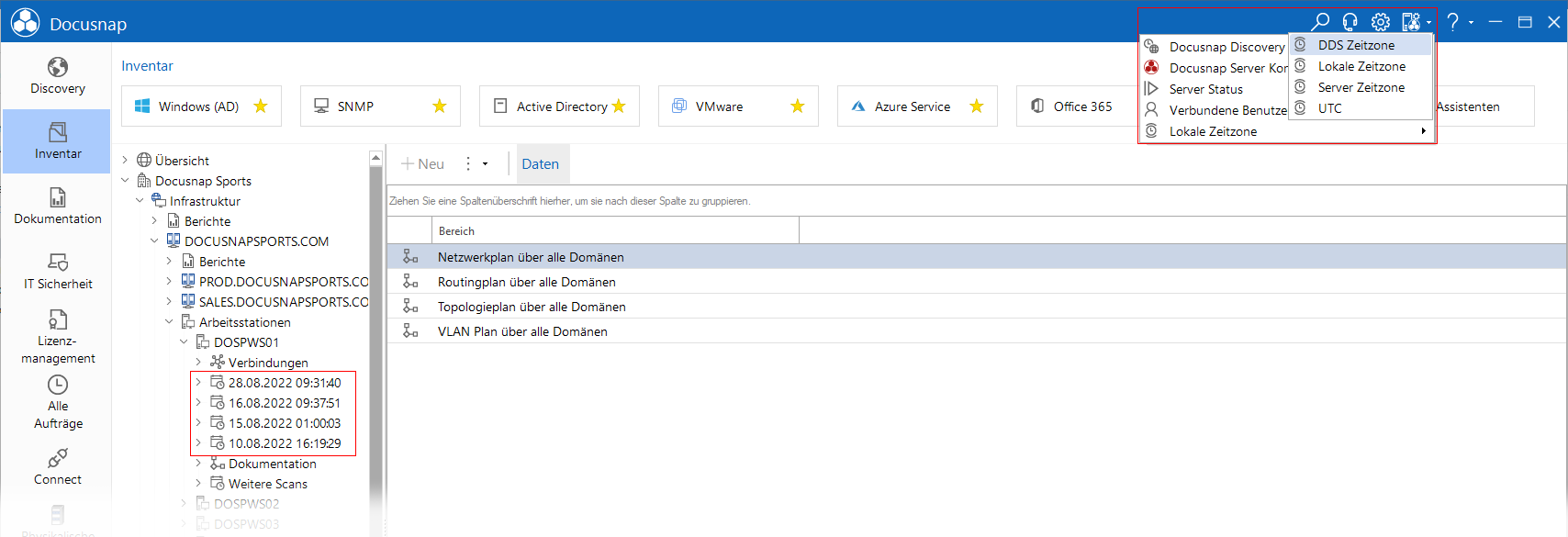Select Server Zeitzone in submenu
Screen dimensions: 1568x537
pos(1361,87)
